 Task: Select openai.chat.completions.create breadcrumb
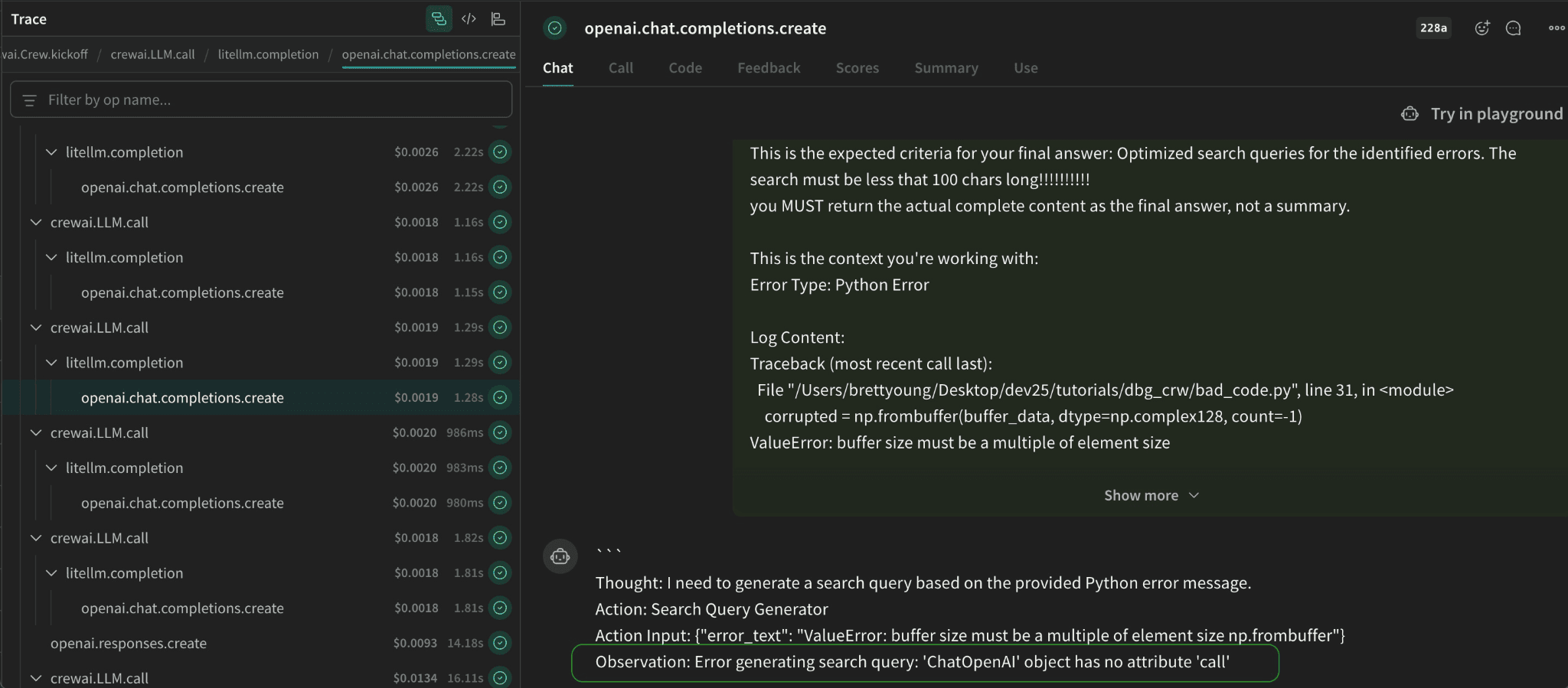pos(429,54)
